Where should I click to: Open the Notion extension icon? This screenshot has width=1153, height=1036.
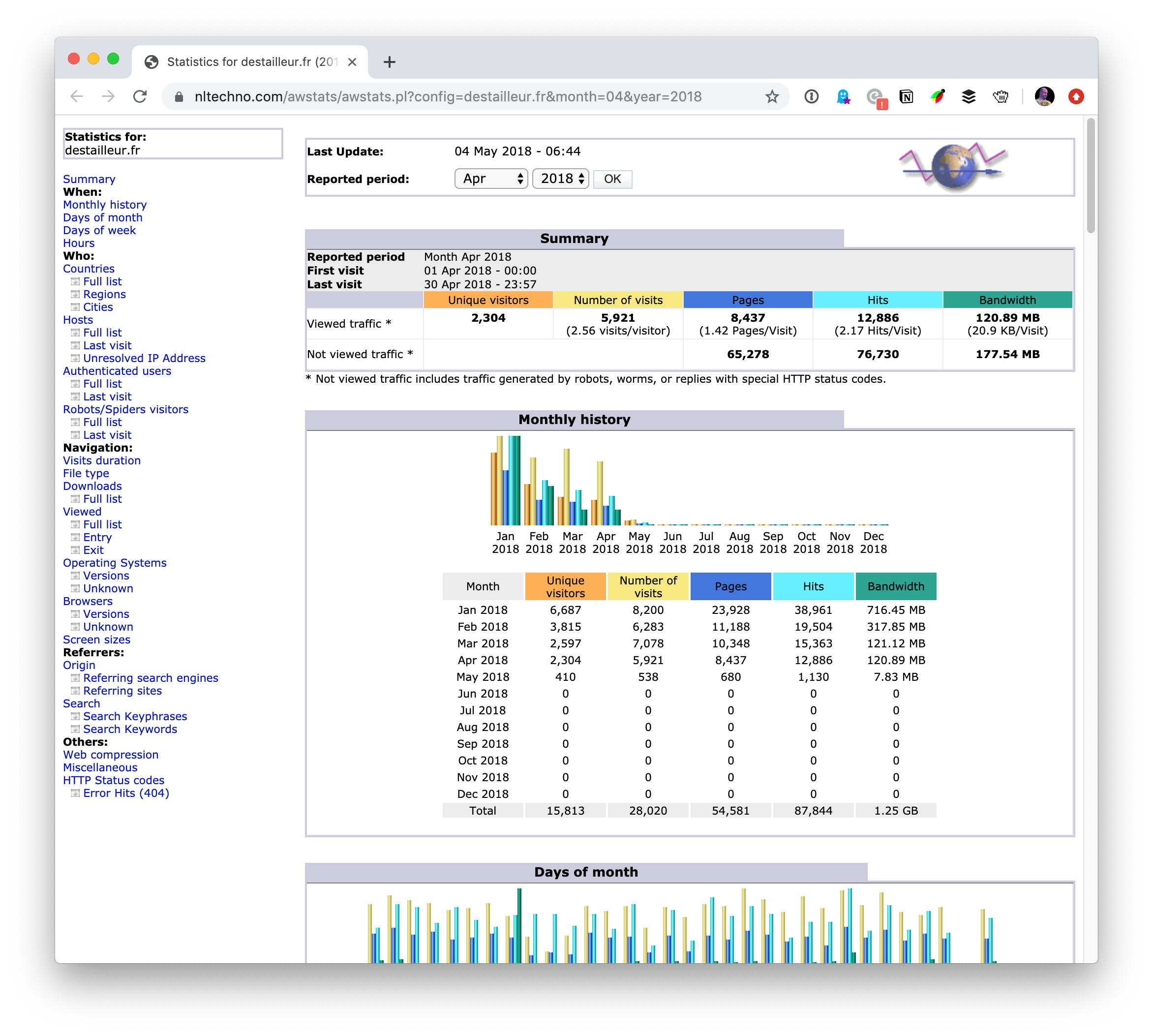[906, 97]
